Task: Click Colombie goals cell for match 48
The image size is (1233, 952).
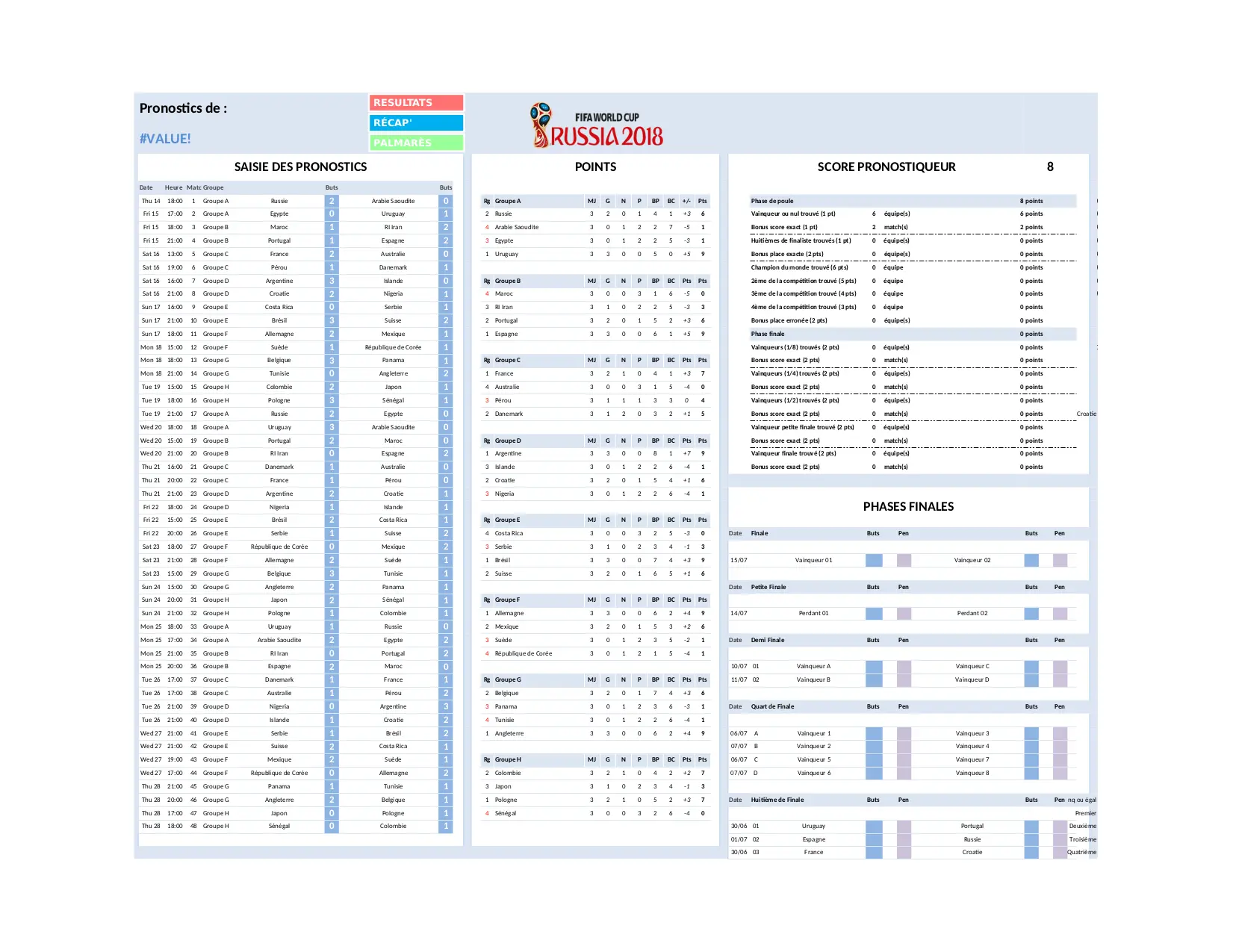Action: [446, 826]
